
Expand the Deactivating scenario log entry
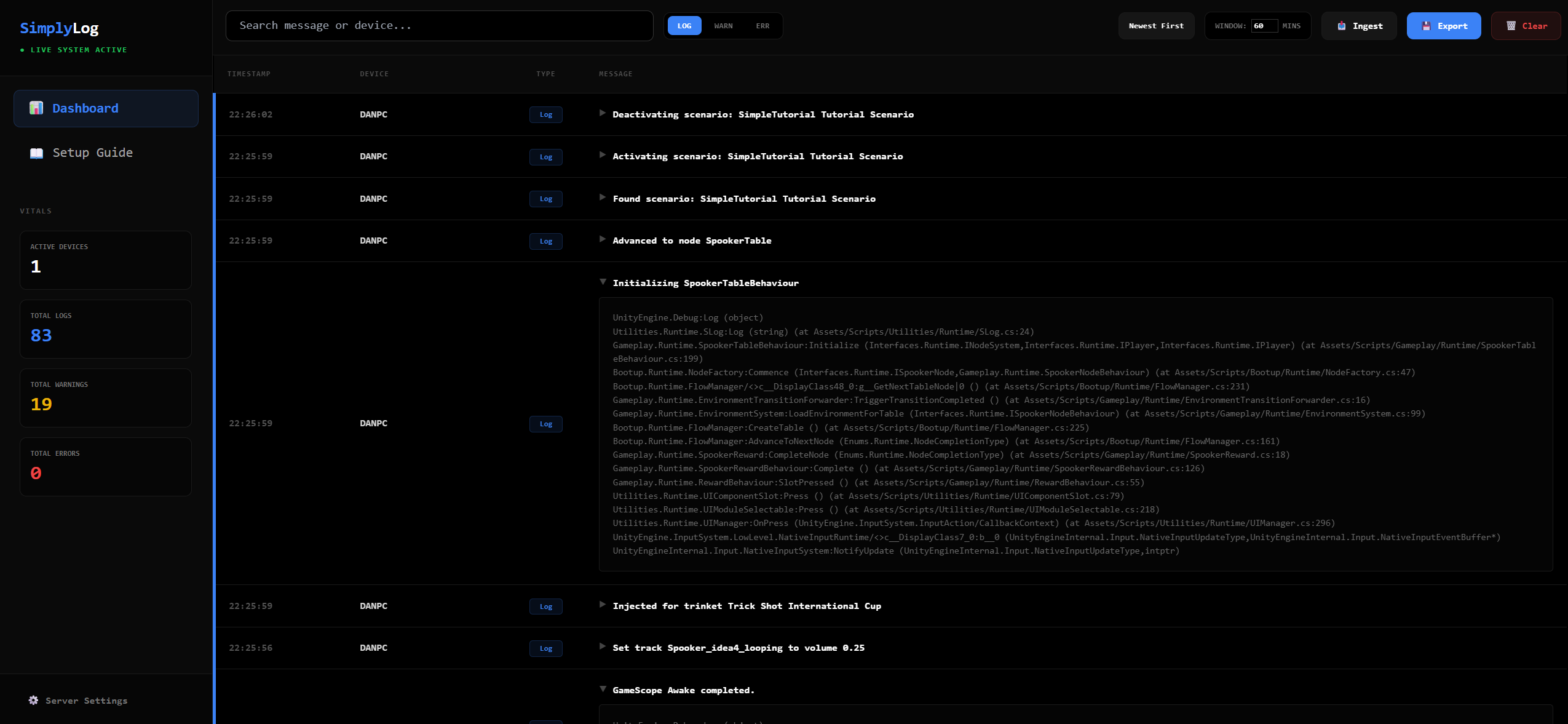pyautogui.click(x=604, y=114)
